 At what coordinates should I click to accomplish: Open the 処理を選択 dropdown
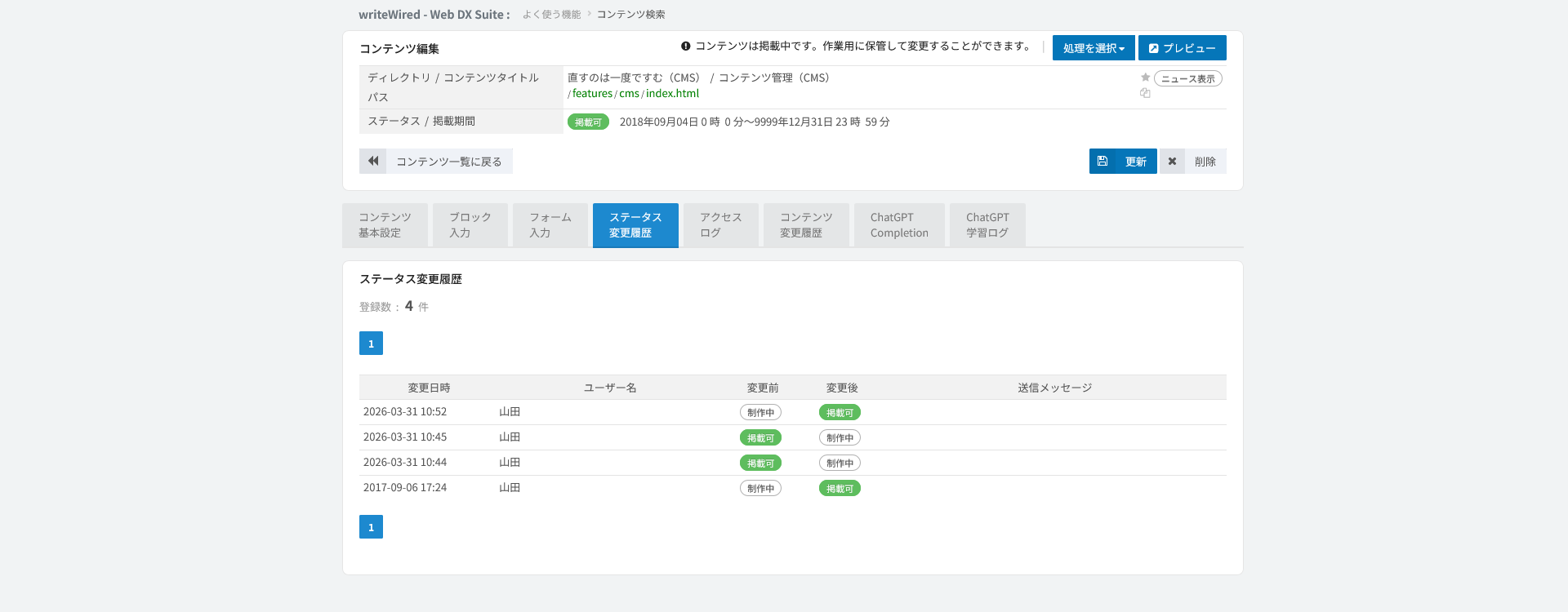1094,48
